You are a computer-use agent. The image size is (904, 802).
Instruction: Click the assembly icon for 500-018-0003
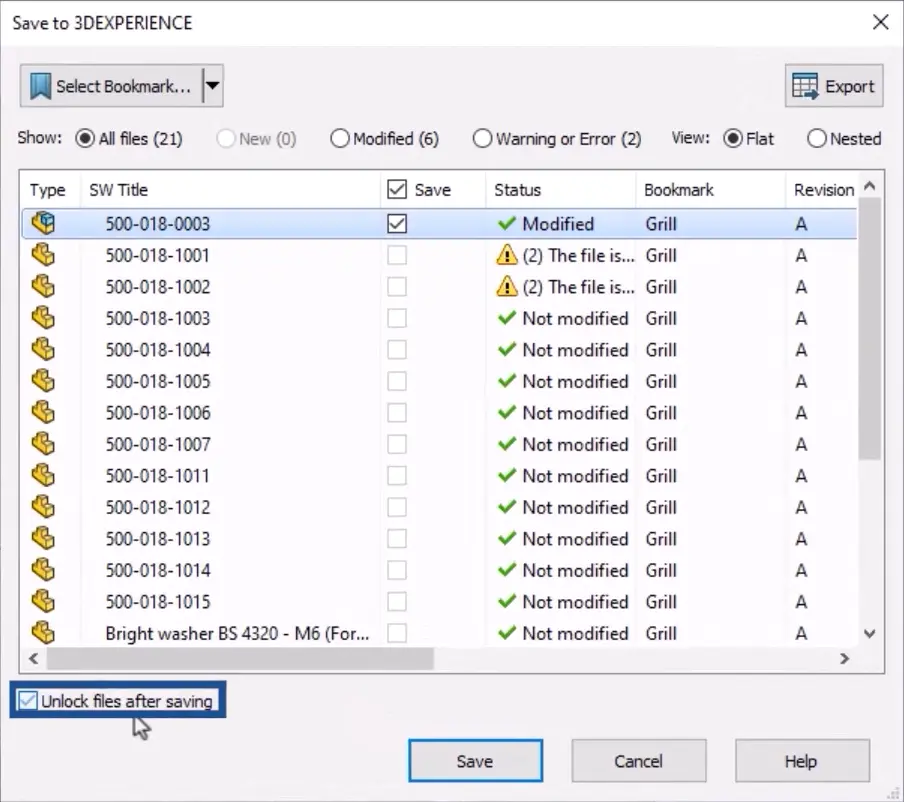coord(43,223)
